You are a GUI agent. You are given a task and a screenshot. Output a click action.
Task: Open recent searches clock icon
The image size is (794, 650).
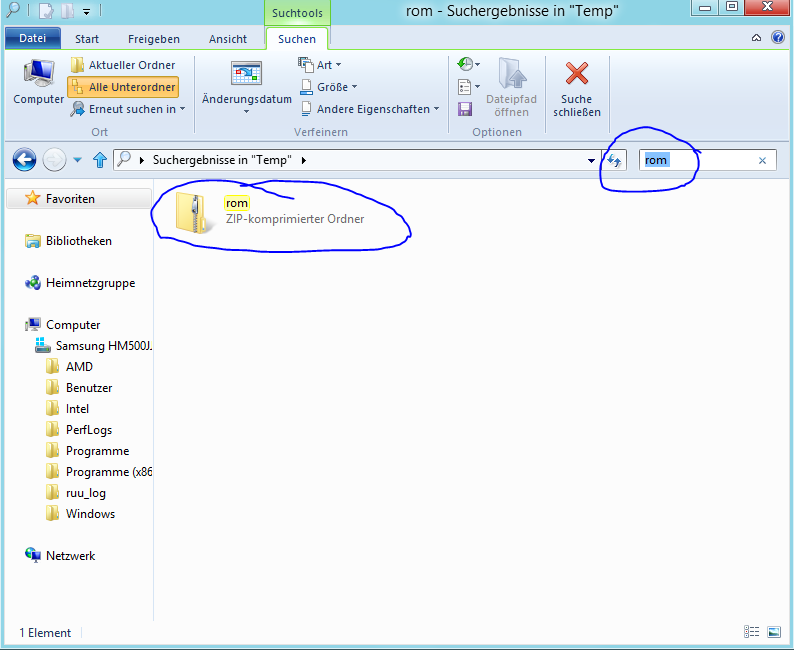pos(468,64)
